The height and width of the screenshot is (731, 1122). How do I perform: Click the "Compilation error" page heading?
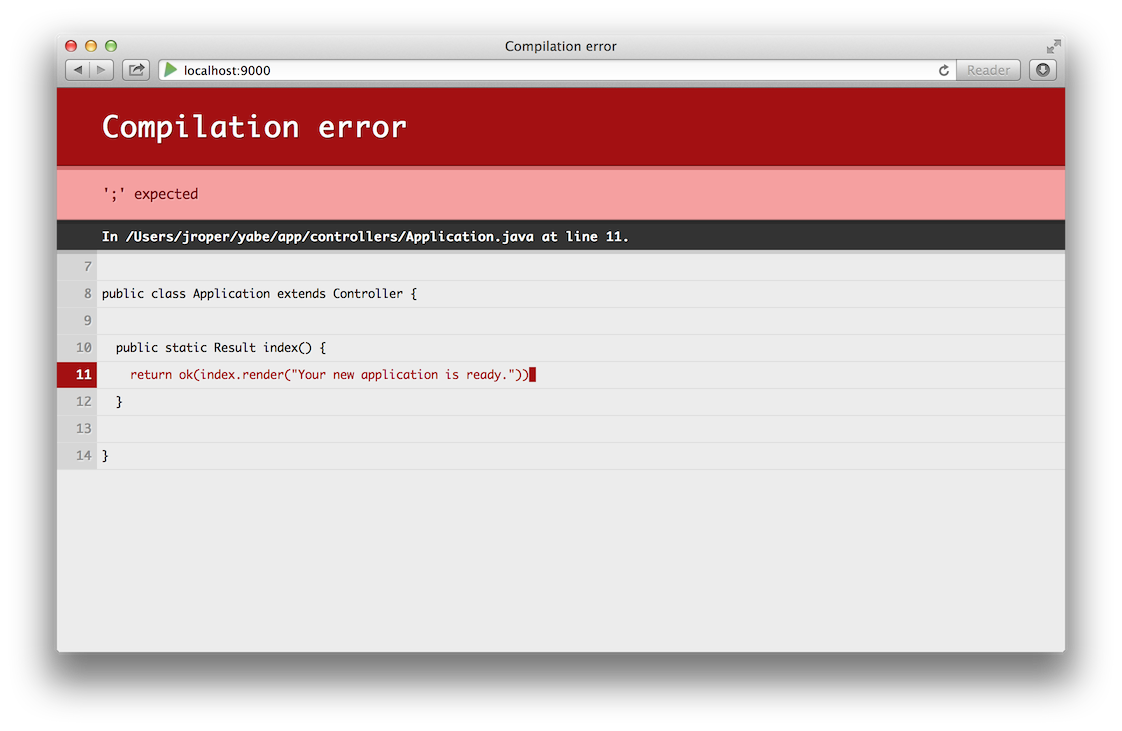coord(254,127)
